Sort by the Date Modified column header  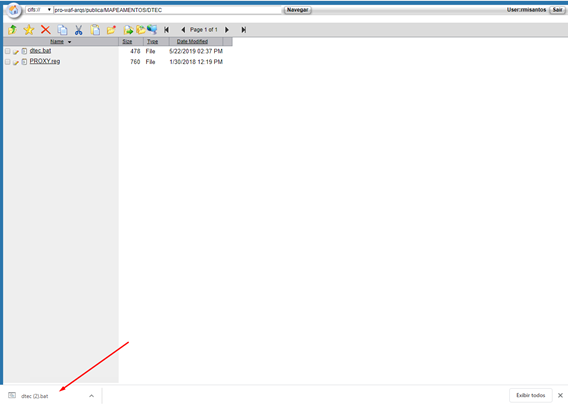pos(192,42)
